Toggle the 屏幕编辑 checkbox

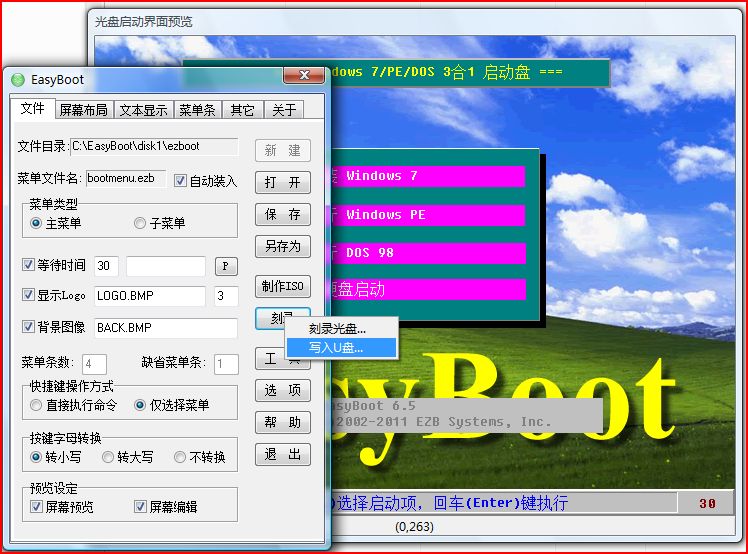(141, 507)
